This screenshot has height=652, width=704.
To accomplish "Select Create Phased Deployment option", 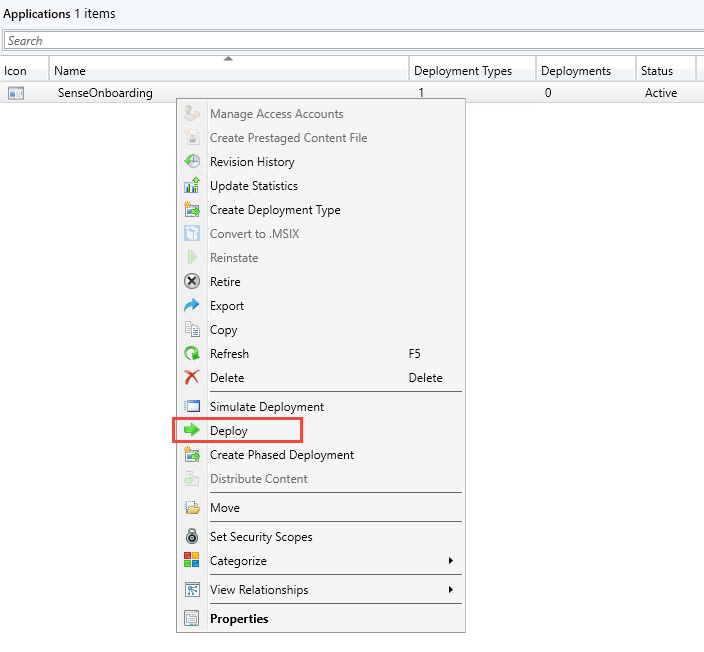I will 282,455.
